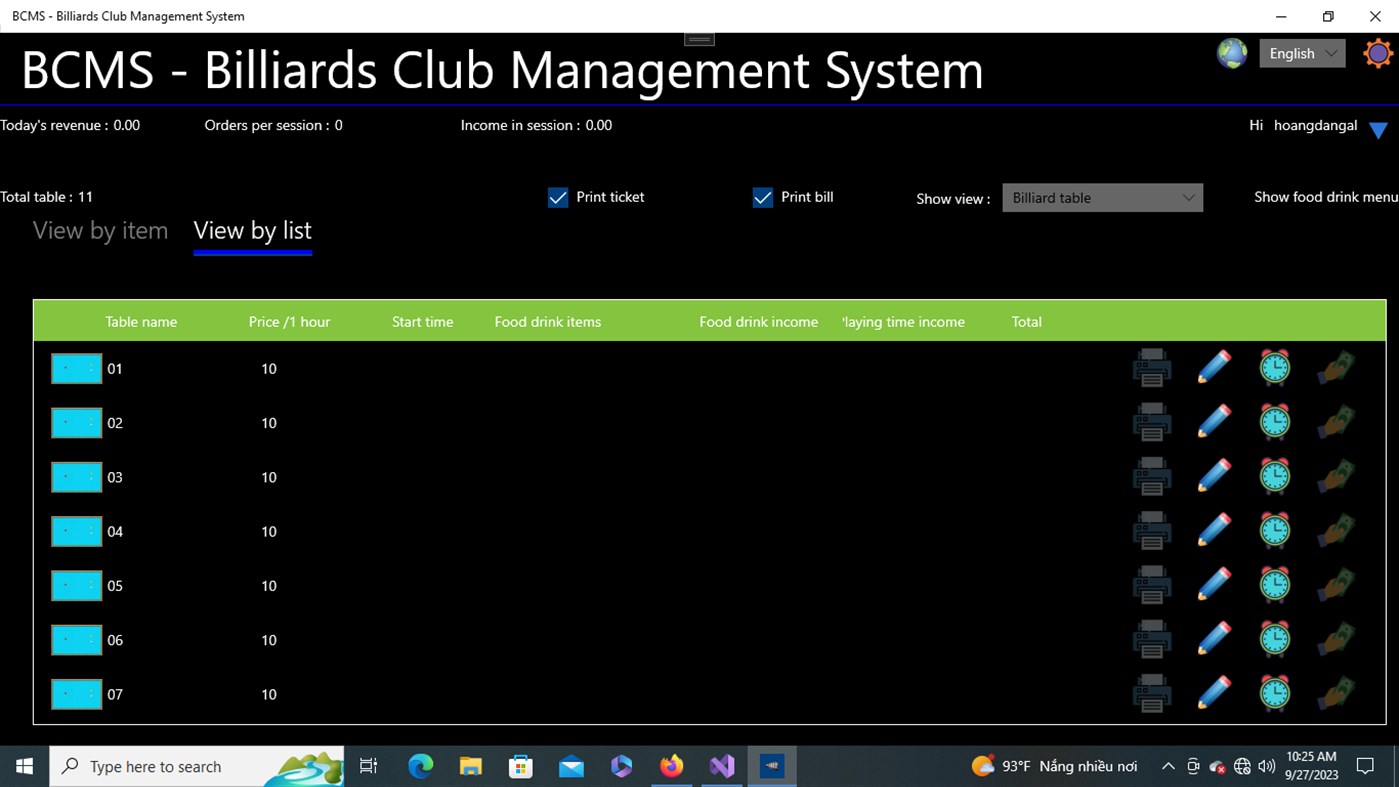Switch to the View by item tab
Image resolution: width=1399 pixels, height=787 pixels.
(x=100, y=230)
